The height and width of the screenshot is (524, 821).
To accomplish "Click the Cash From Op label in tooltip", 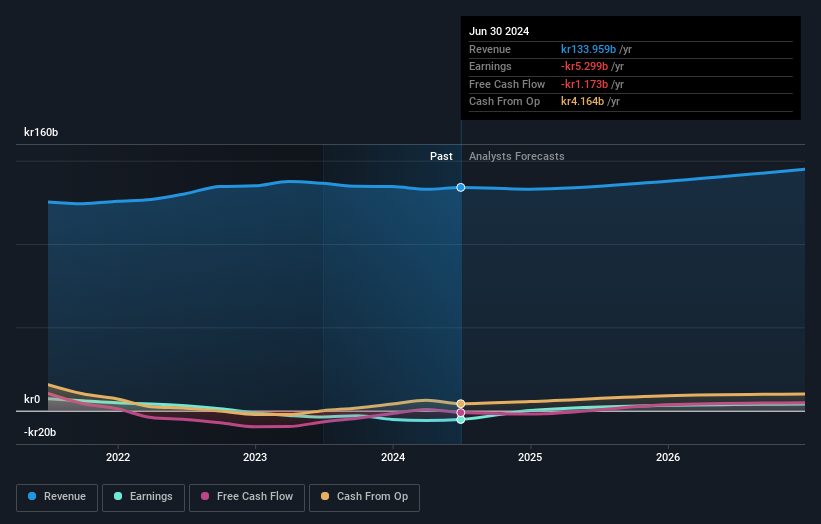I will click(504, 102).
